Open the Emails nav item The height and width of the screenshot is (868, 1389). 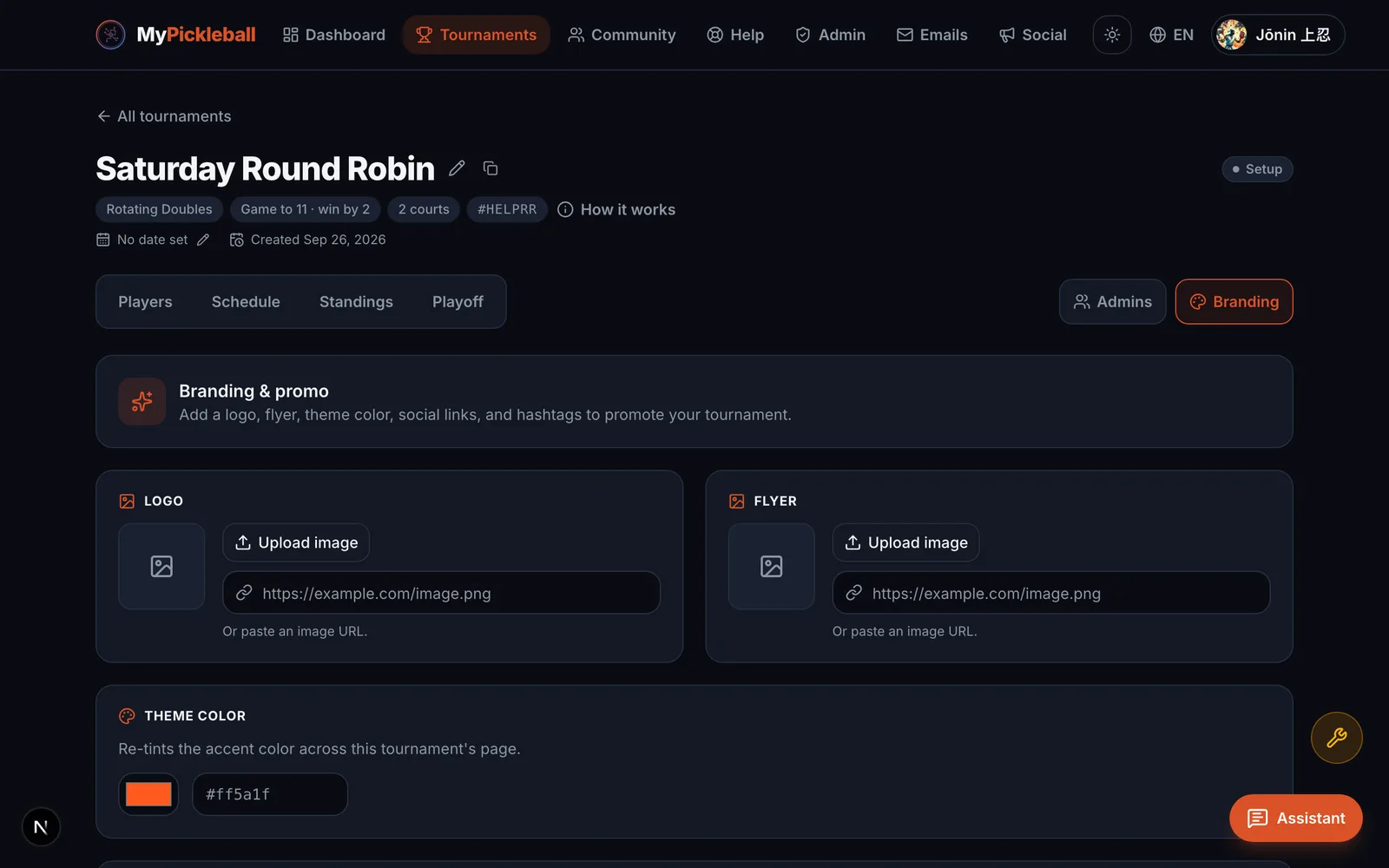pos(931,35)
